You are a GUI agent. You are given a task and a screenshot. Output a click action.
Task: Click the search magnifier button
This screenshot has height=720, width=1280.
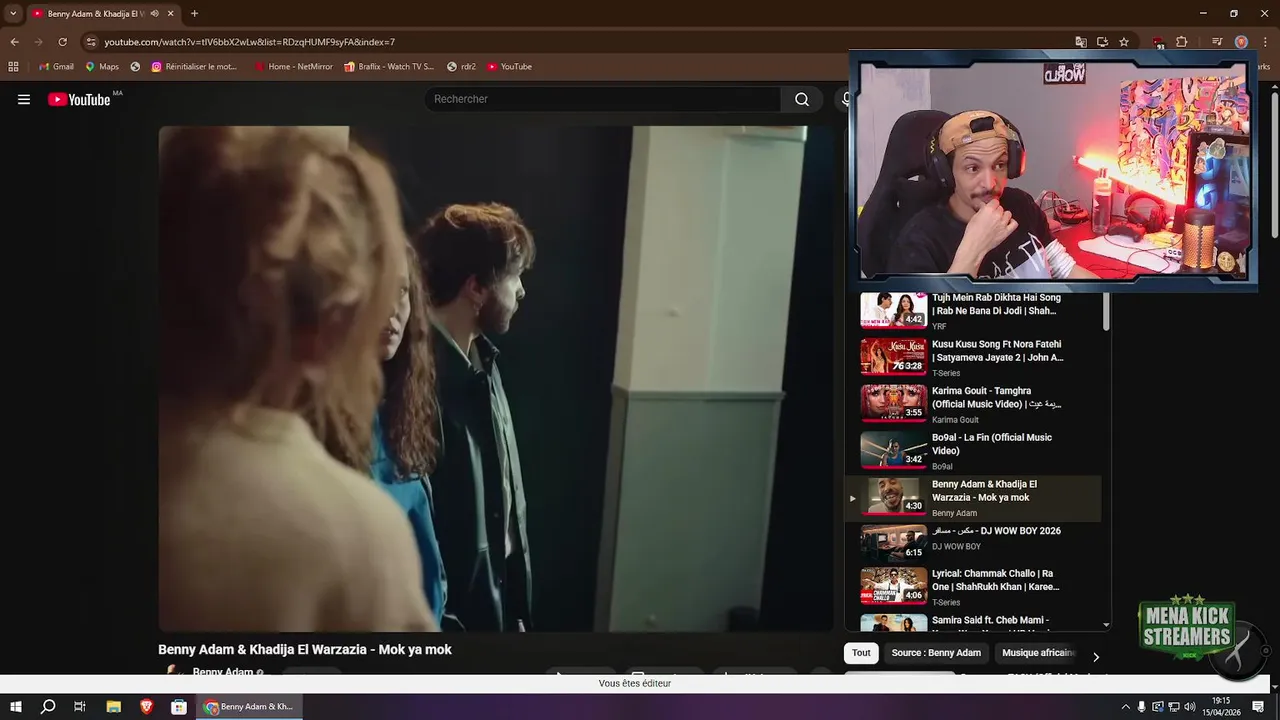tap(802, 99)
